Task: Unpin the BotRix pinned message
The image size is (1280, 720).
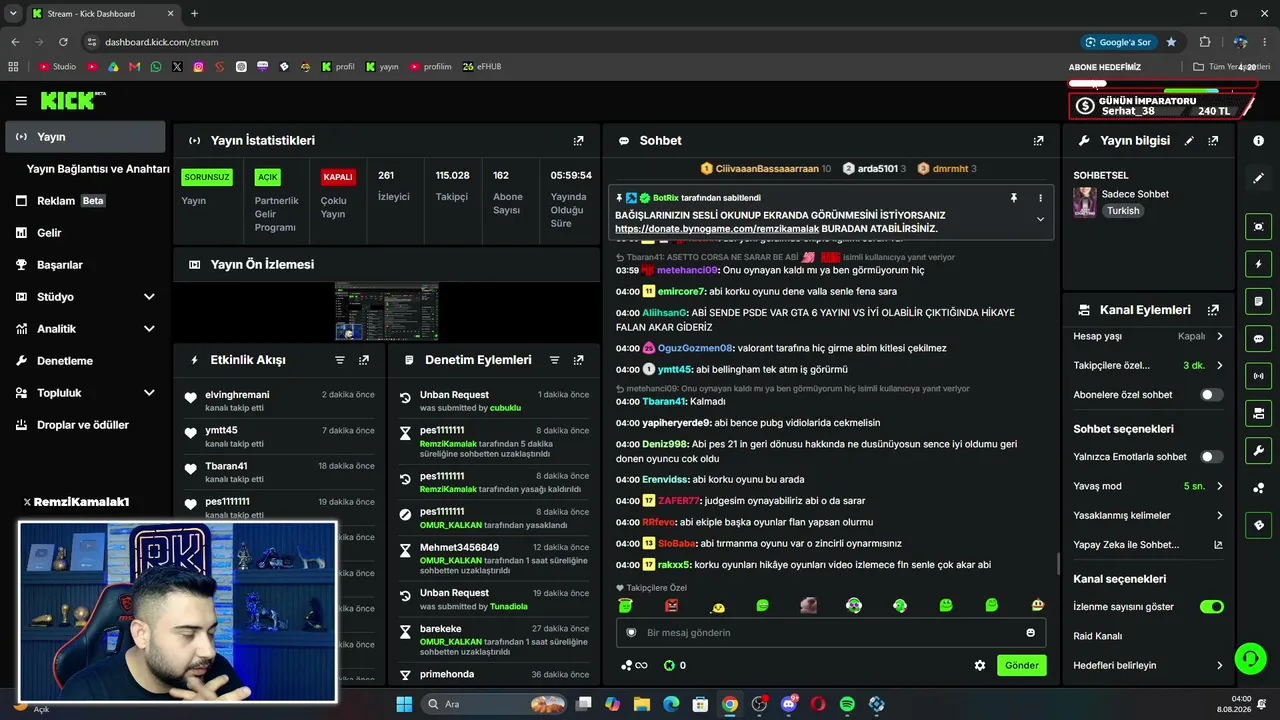Action: [1014, 198]
